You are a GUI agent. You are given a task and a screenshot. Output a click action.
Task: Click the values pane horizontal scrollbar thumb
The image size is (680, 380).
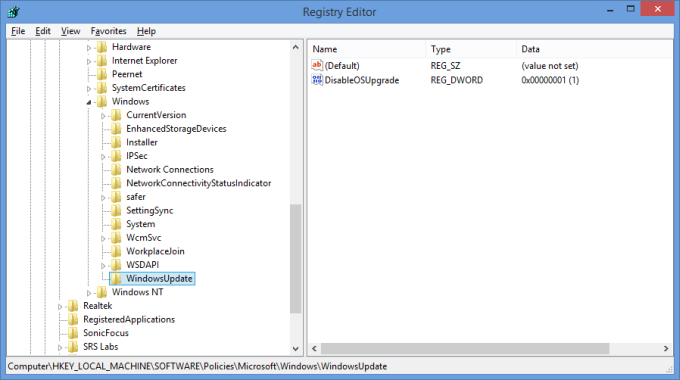click(x=465, y=348)
